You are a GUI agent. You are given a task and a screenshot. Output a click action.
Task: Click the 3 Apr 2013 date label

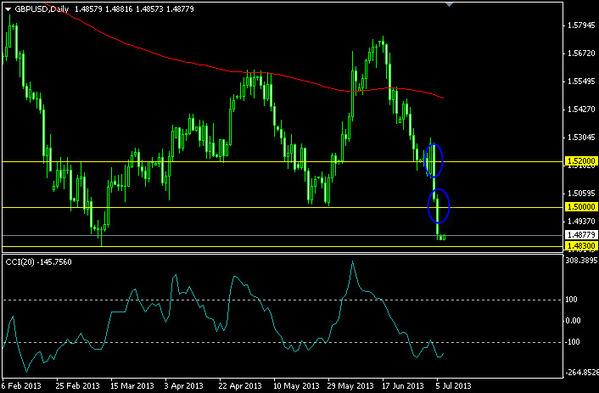click(x=184, y=386)
